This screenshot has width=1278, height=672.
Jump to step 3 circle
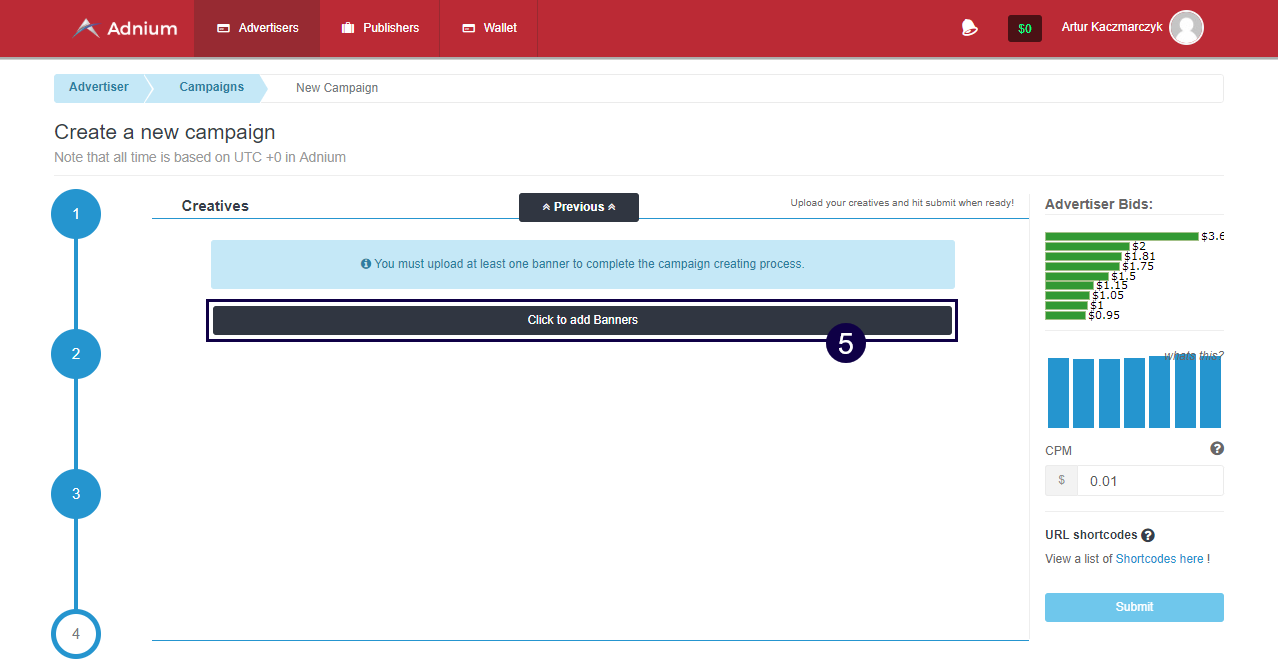click(76, 494)
